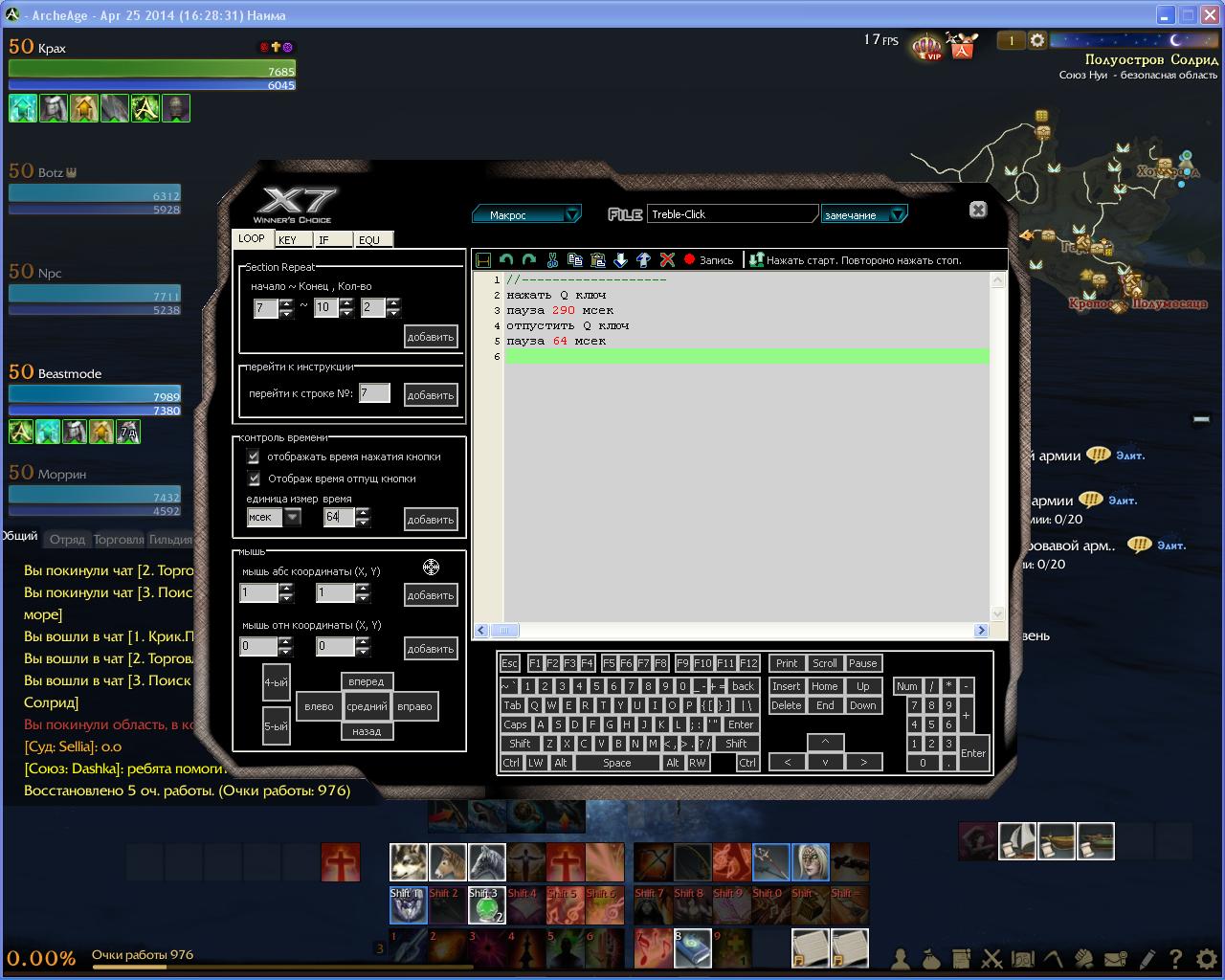Use the Shift 3 green potion slot
This screenshot has height=980, width=1225.
[487, 905]
